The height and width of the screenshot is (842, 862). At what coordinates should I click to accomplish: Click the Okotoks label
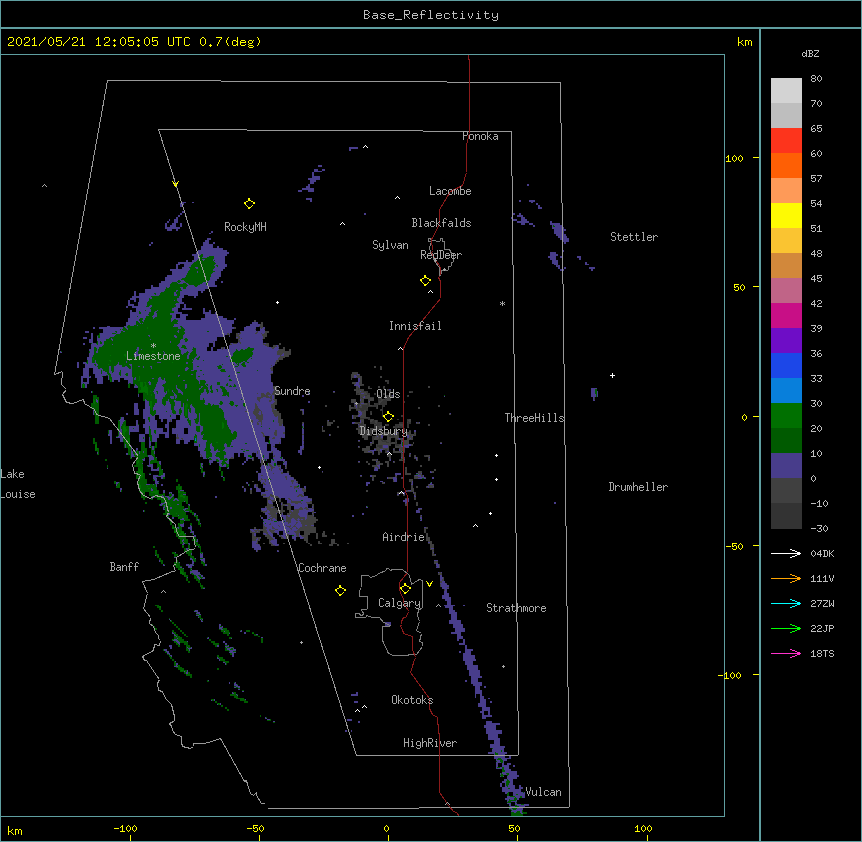pyautogui.click(x=412, y=700)
